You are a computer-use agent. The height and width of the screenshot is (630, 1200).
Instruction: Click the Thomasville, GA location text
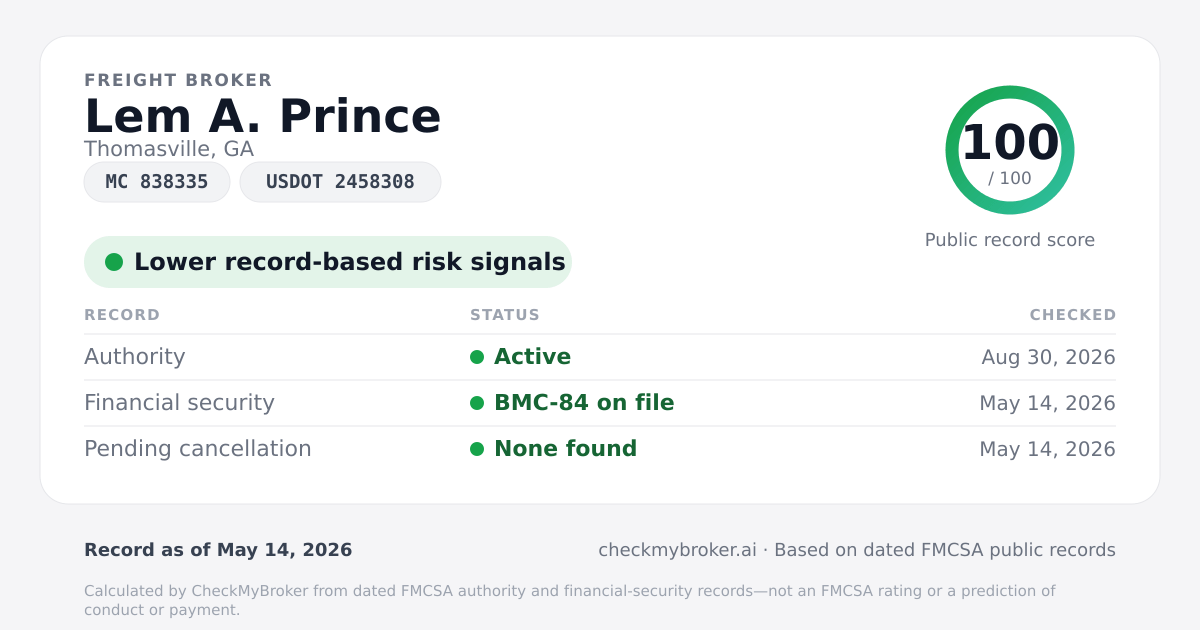point(169,149)
